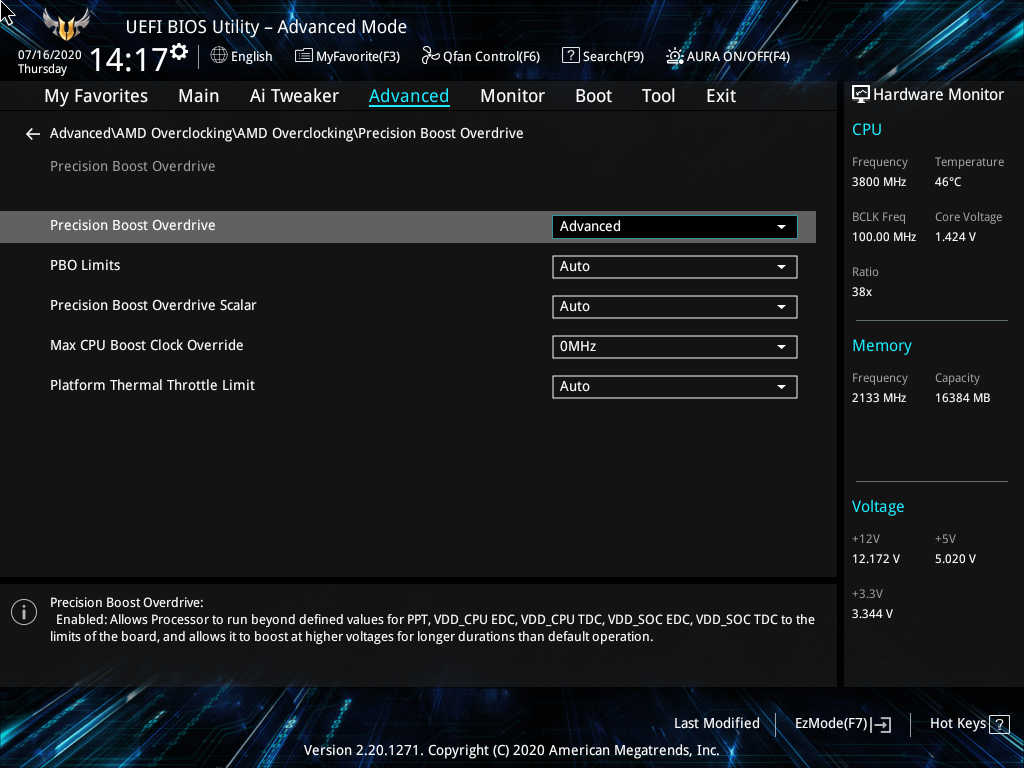1024x768 pixels.
Task: Click +12V reading 12.172 V
Action: (x=875, y=559)
